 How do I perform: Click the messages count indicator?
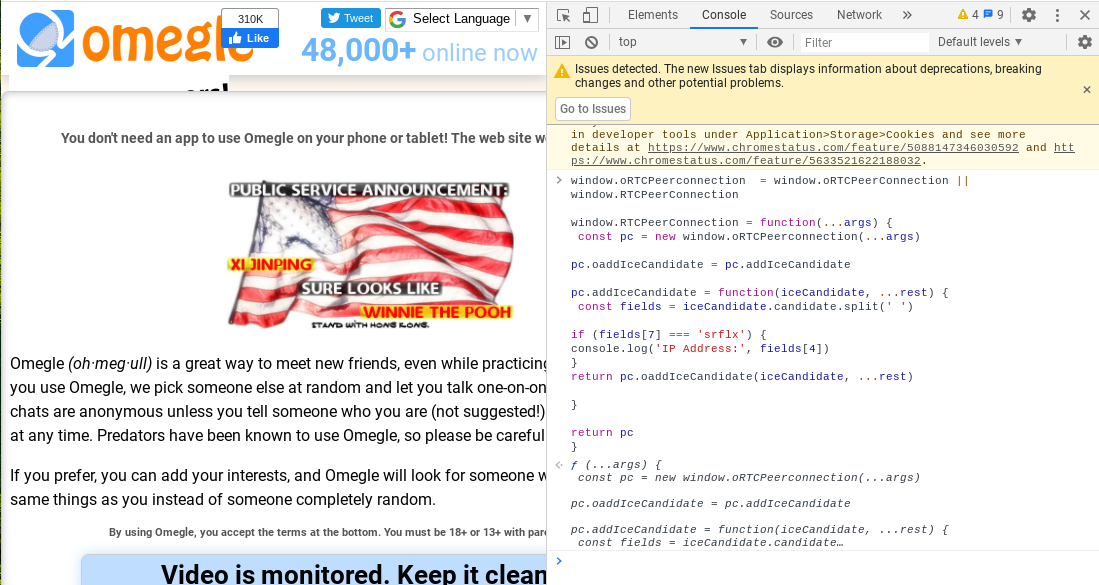click(x=993, y=15)
